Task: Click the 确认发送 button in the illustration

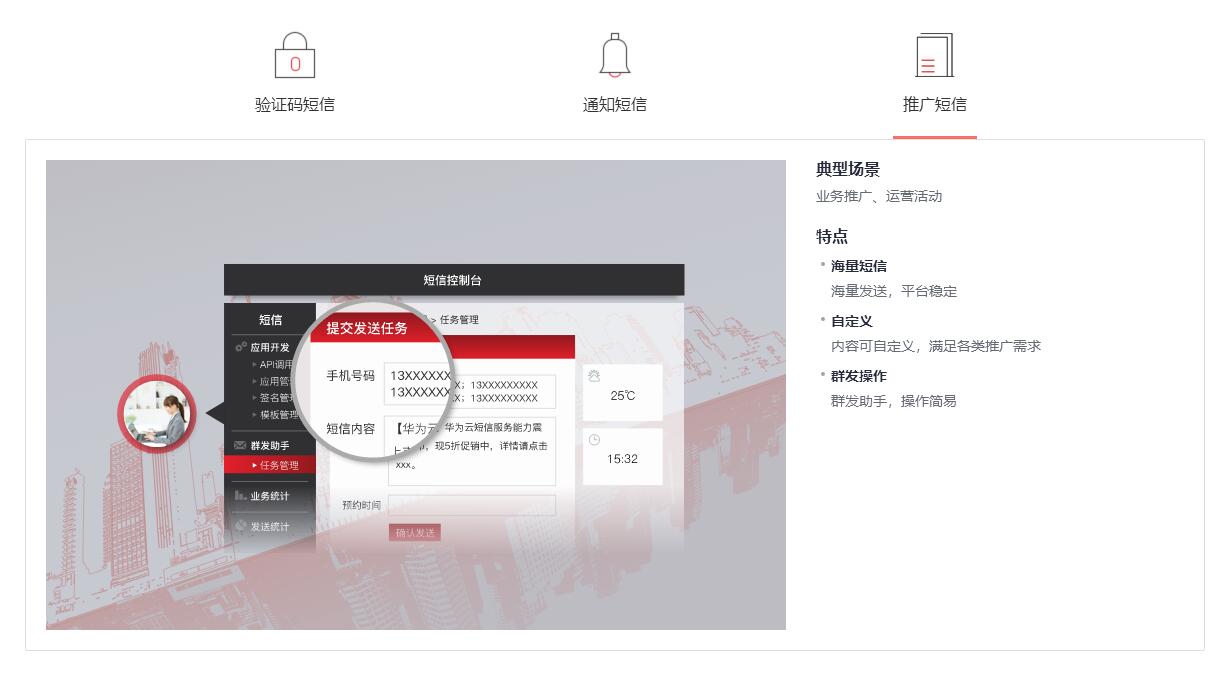Action: [x=415, y=533]
